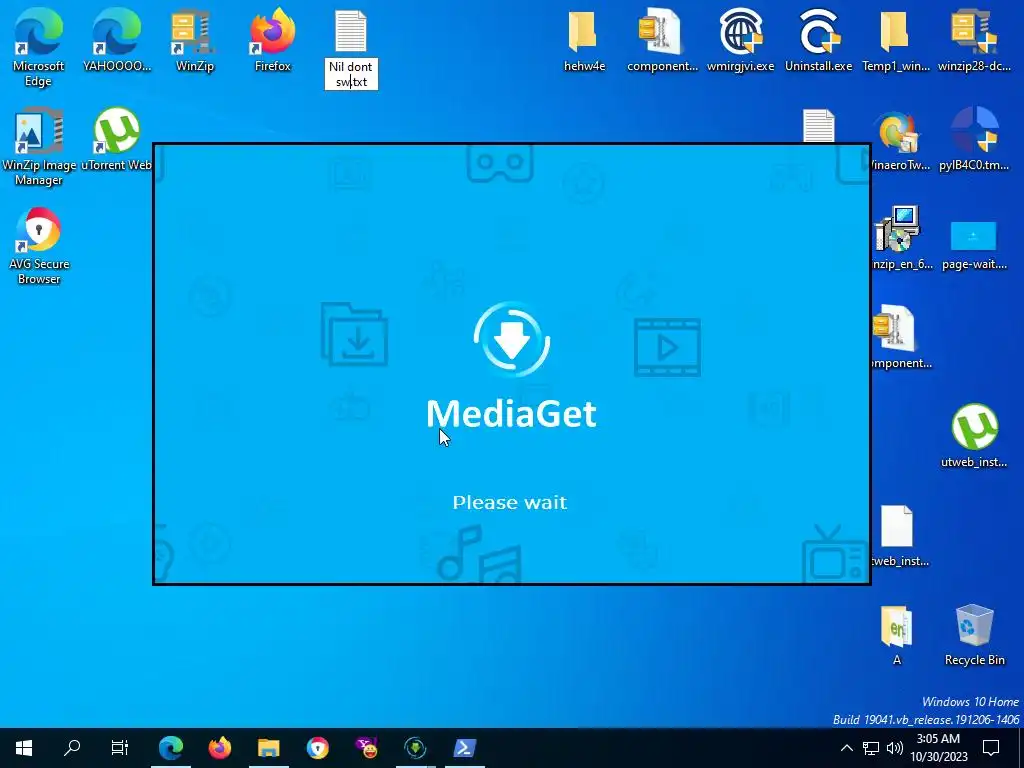The image size is (1024, 768).
Task: Click the 'MediaGet' title text
Action: pos(511,413)
